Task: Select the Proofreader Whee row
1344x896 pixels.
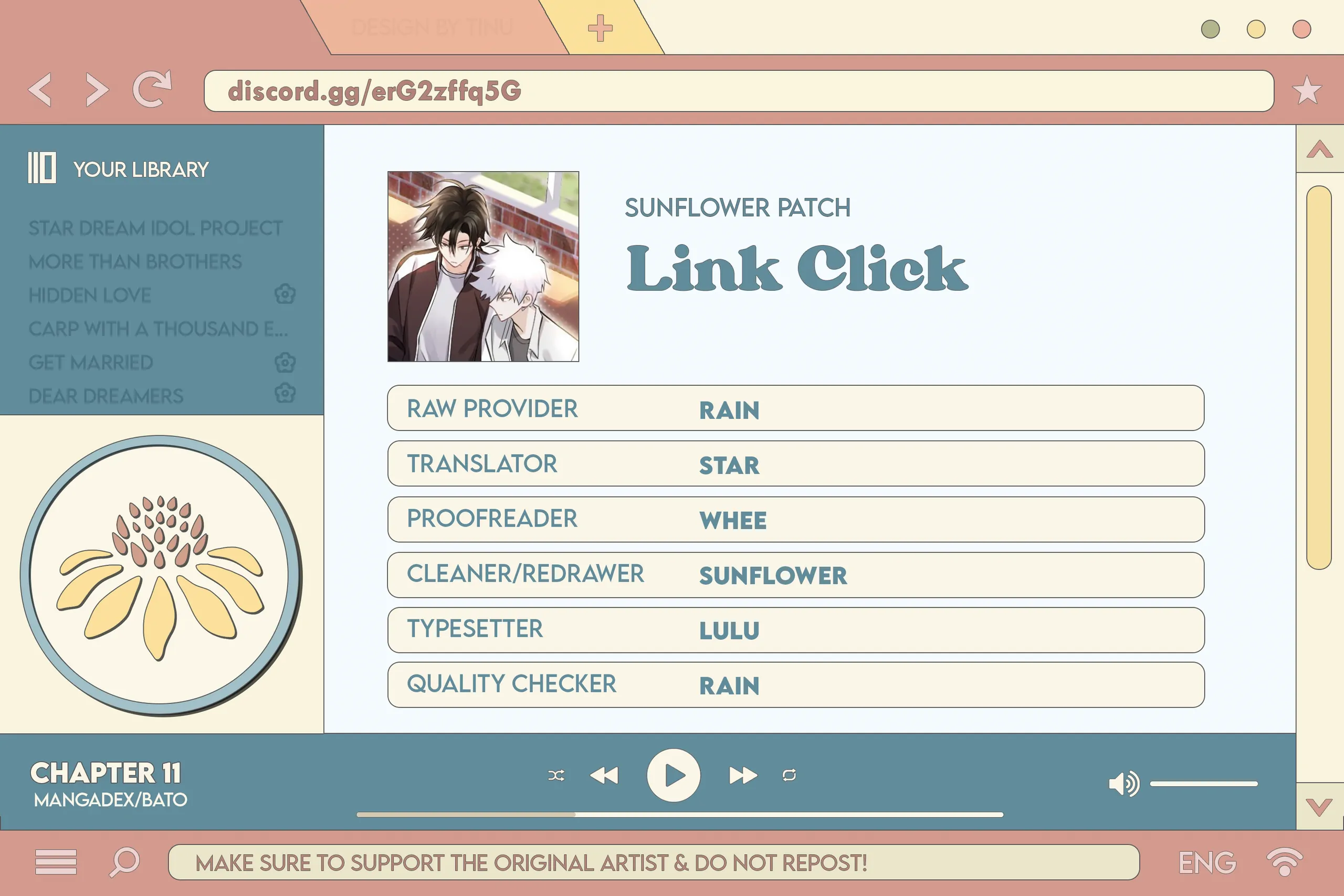Action: 795,519
